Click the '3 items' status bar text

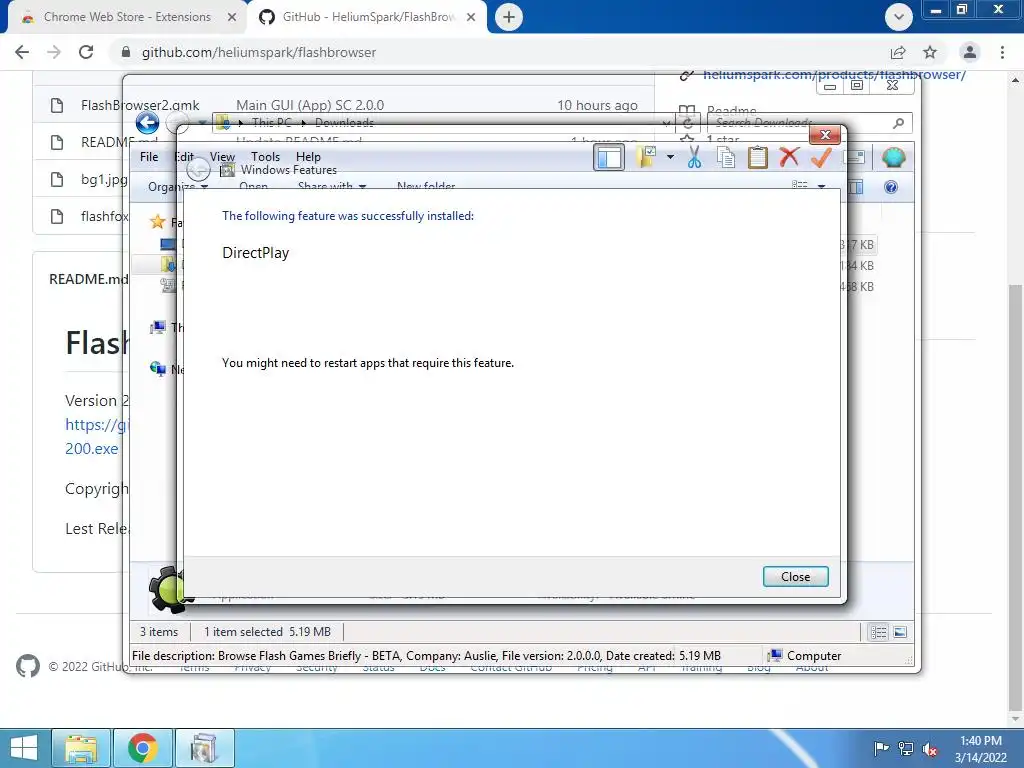point(159,632)
